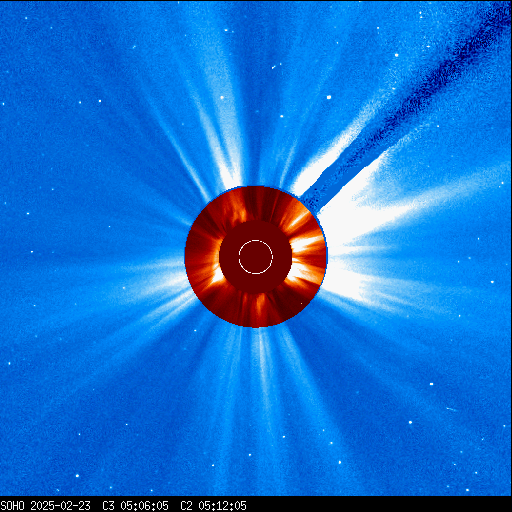The width and height of the screenshot is (512, 512).
Task: Select the bright star near top-right pylon
Action: point(397,55)
